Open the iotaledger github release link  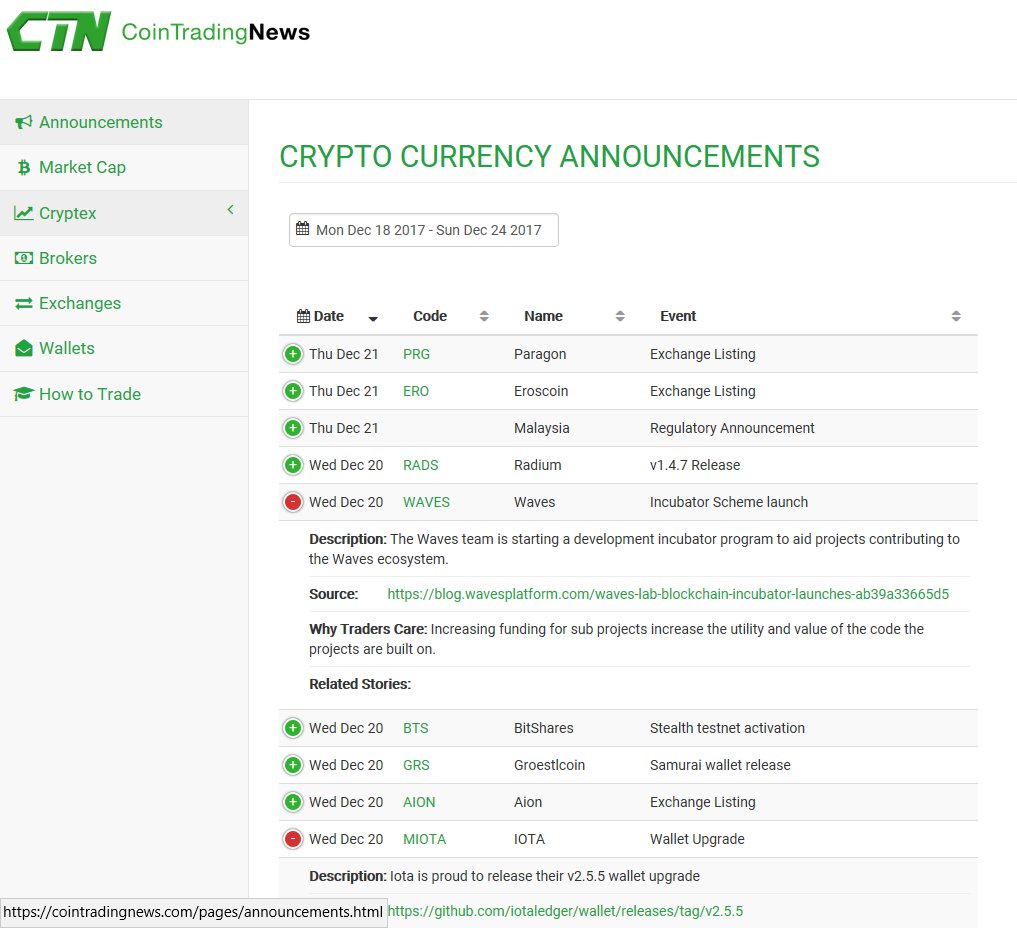point(566,911)
